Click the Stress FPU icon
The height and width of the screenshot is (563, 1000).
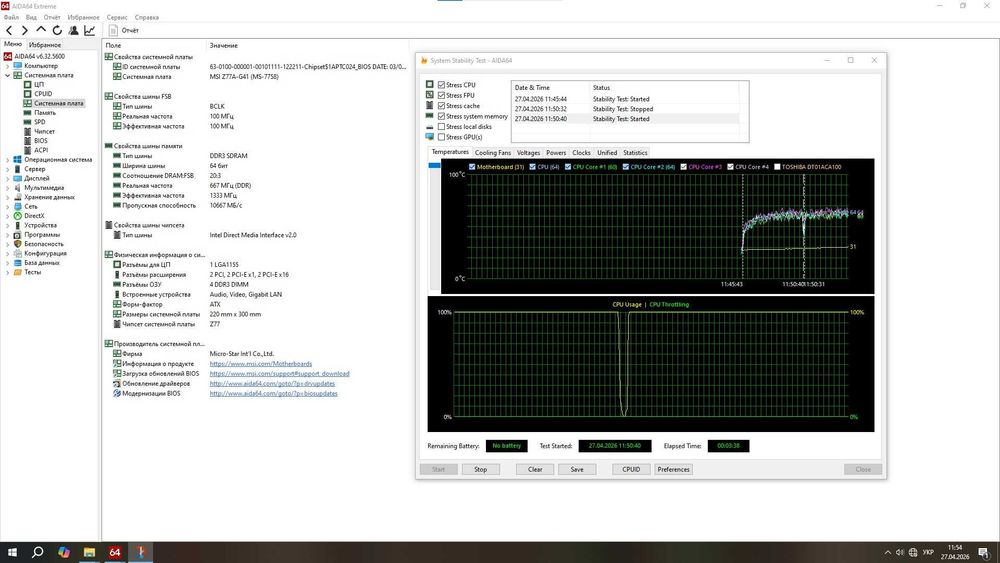(429, 95)
